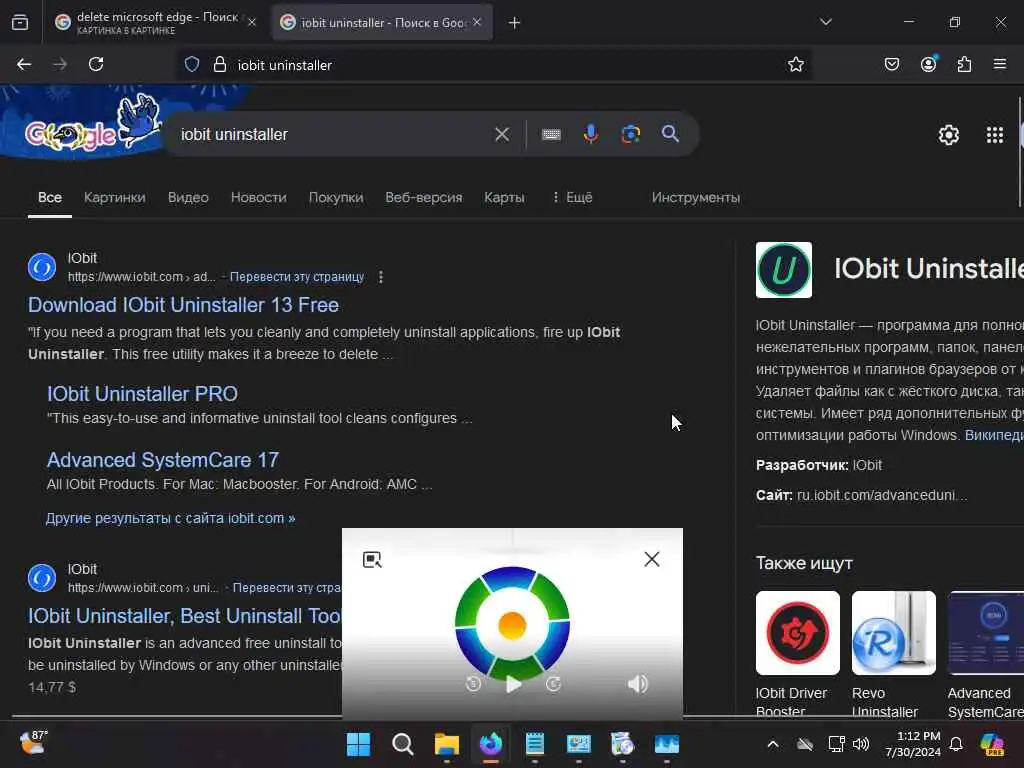Open Другие результаты с сайта iobit.com
The height and width of the screenshot is (768, 1024).
(170, 518)
